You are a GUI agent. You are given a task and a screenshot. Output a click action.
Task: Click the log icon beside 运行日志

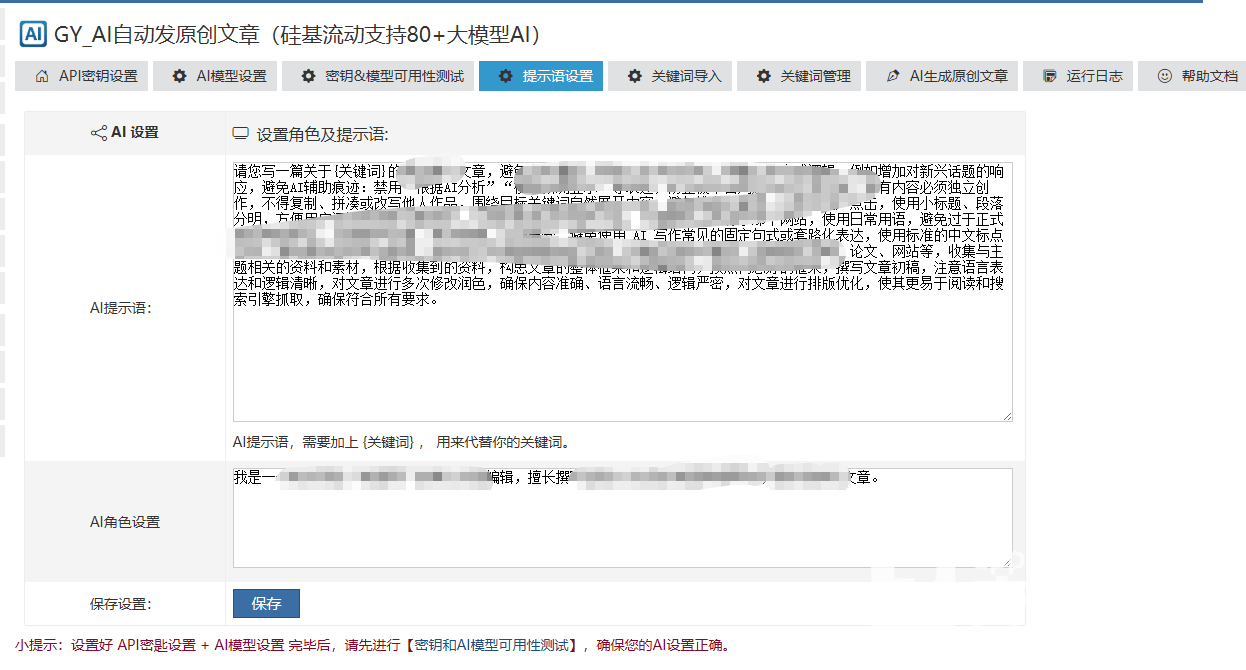(1049, 76)
